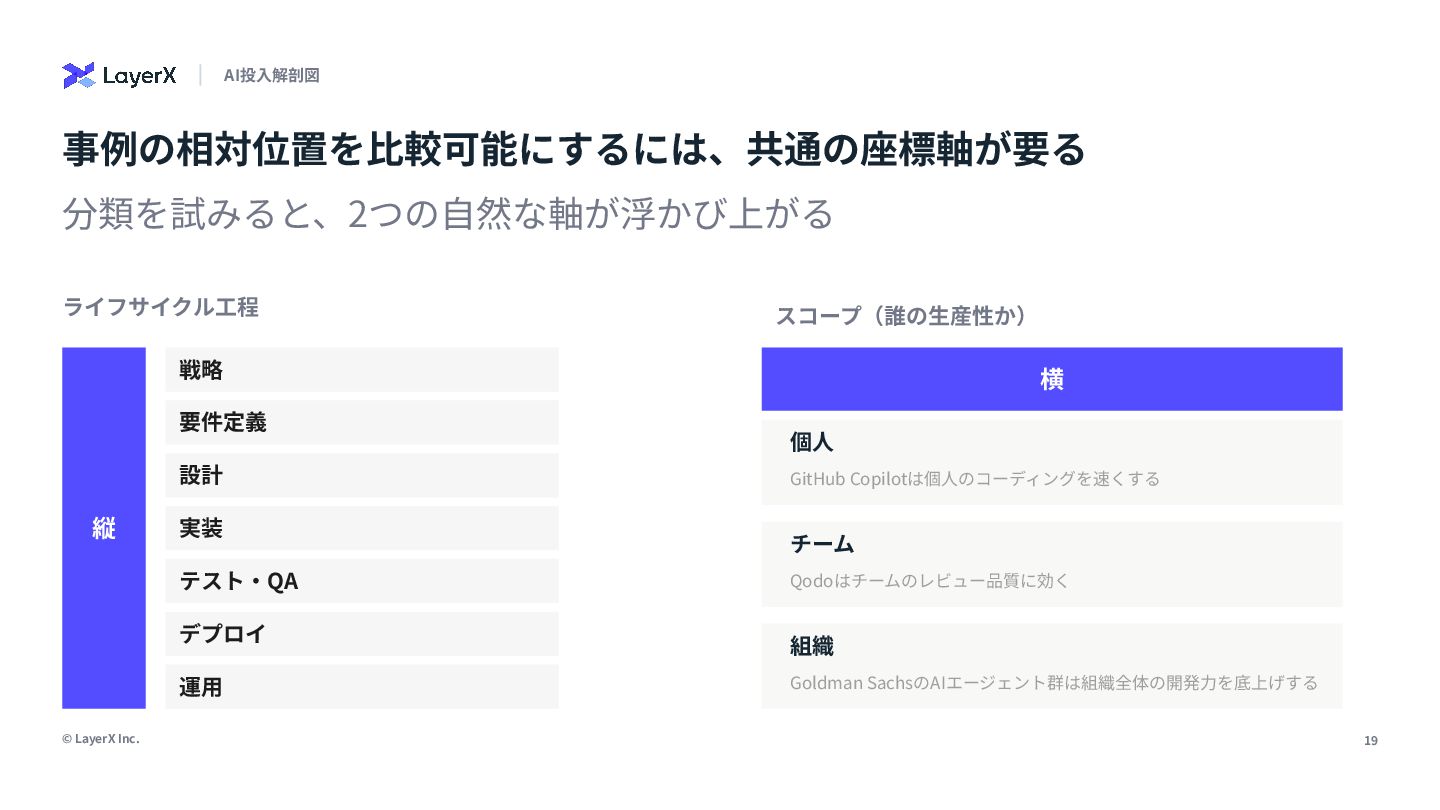Click the GitHub Copilot description text

point(974,479)
